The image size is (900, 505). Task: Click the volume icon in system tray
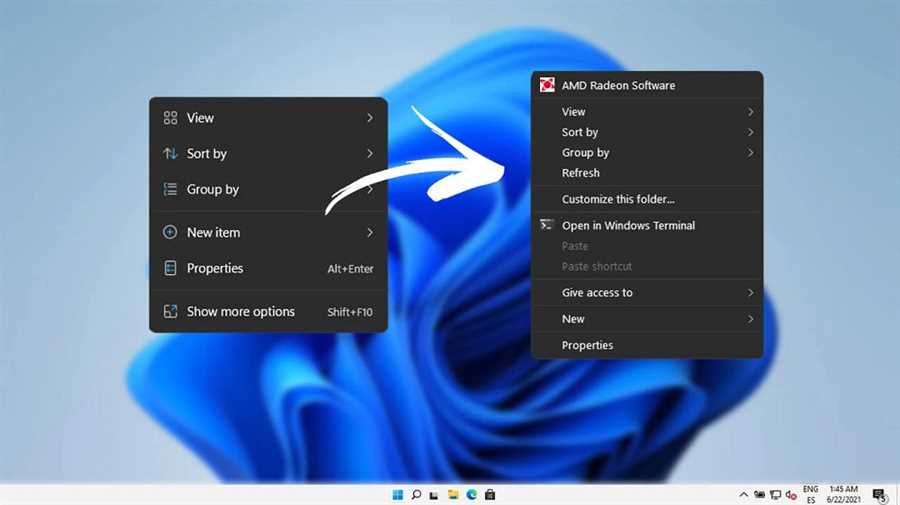click(x=791, y=495)
